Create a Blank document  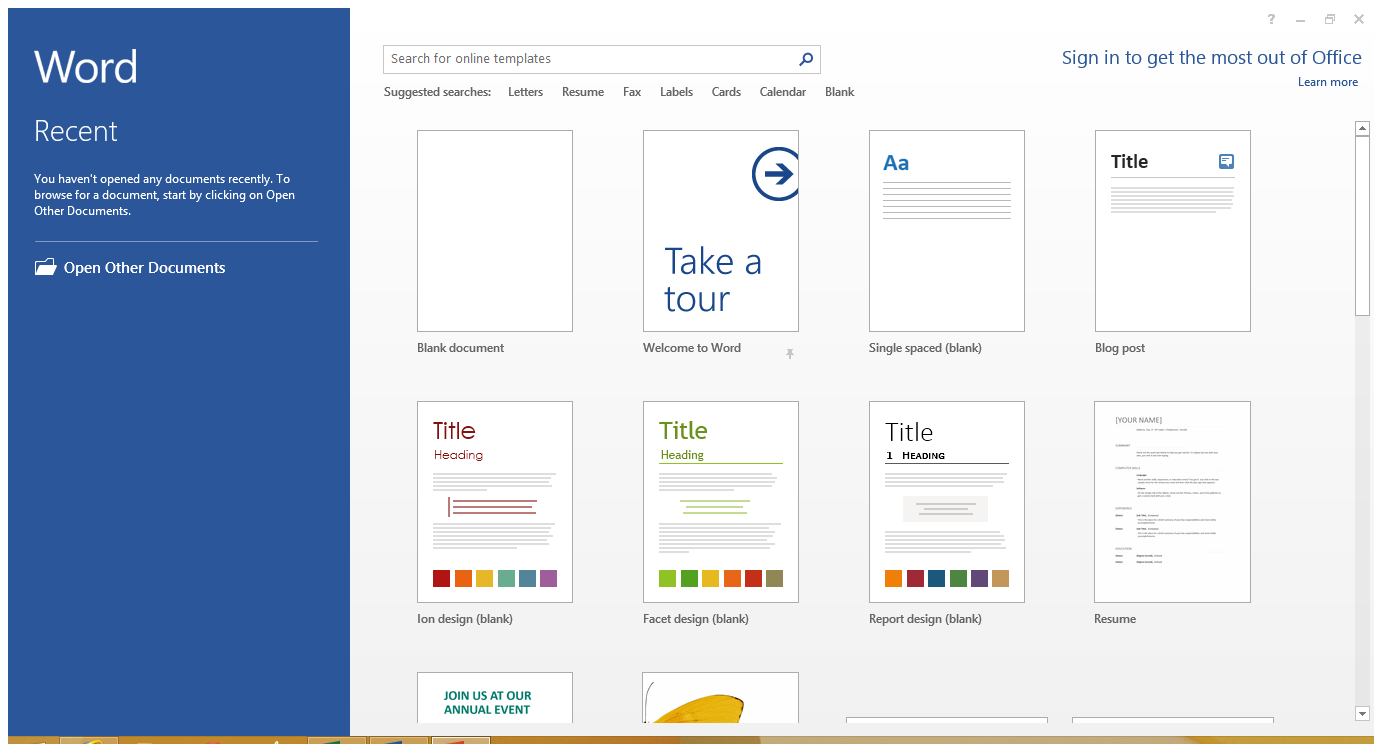point(495,231)
